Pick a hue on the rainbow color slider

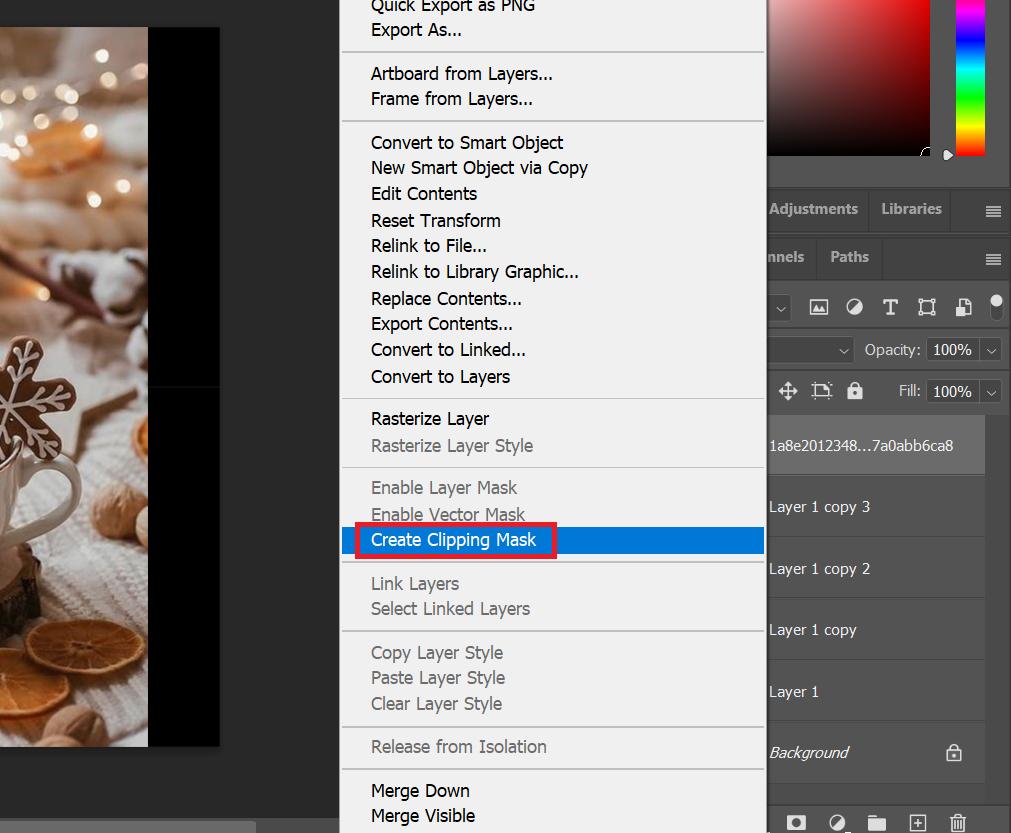pyautogui.click(x=970, y=80)
